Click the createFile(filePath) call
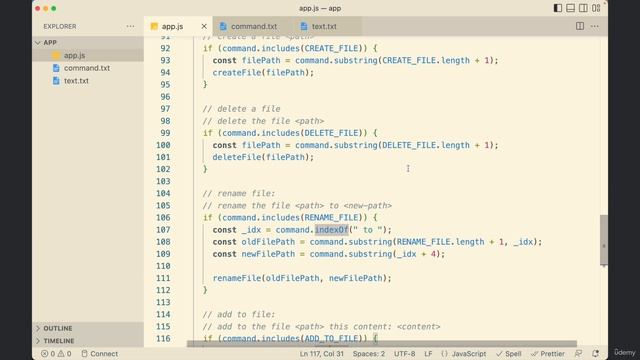The height and width of the screenshot is (360, 640). coord(263,73)
